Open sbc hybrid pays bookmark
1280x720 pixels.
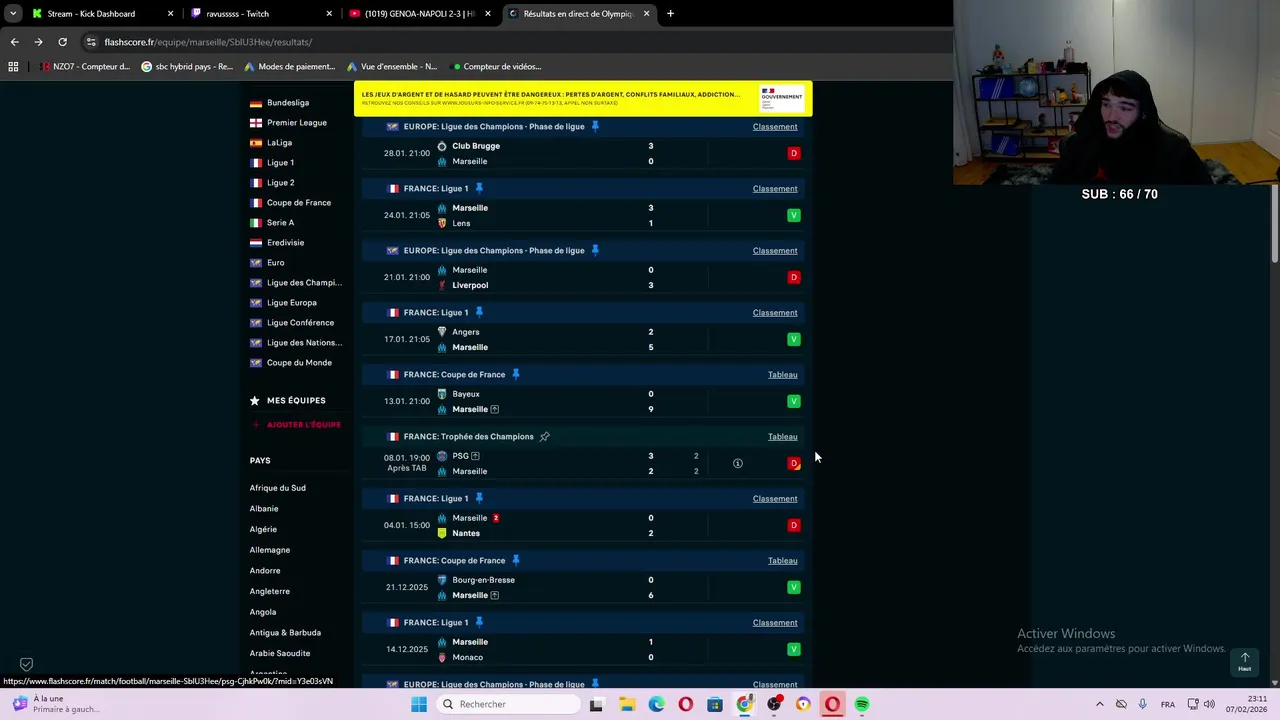tap(187, 67)
